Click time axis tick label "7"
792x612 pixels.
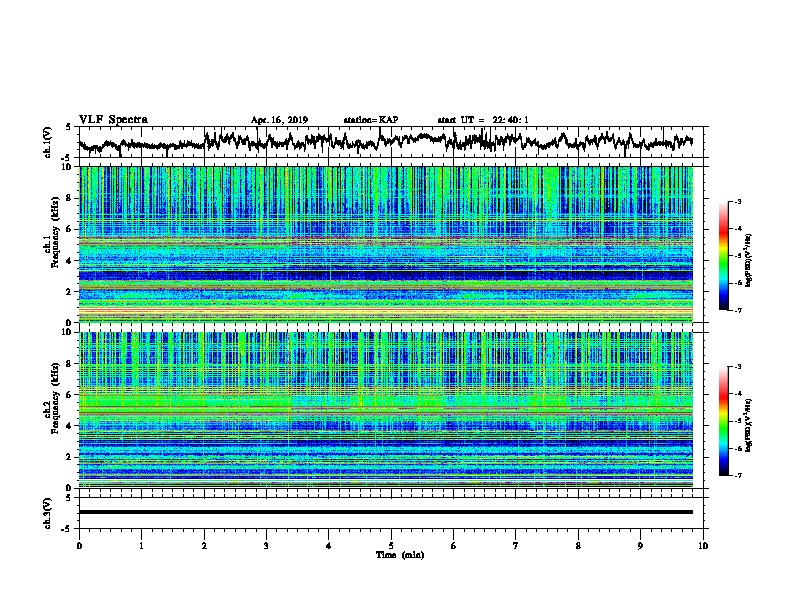(516, 546)
